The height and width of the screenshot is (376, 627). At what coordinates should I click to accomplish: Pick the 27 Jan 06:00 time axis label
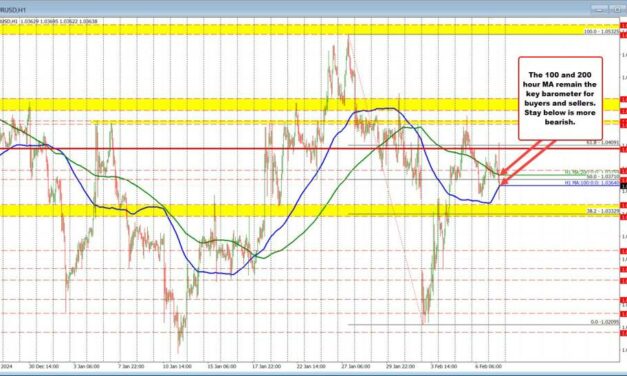[356, 366]
